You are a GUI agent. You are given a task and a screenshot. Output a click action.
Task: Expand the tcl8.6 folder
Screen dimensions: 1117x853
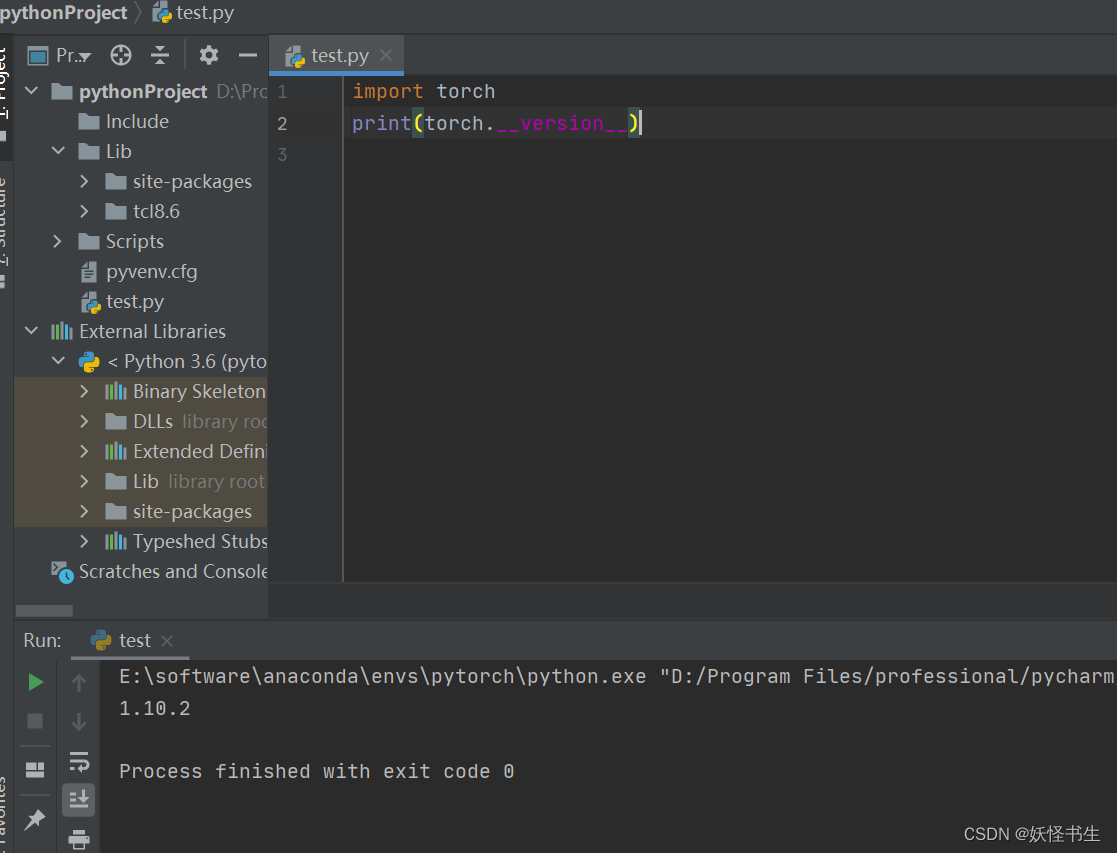(x=84, y=211)
